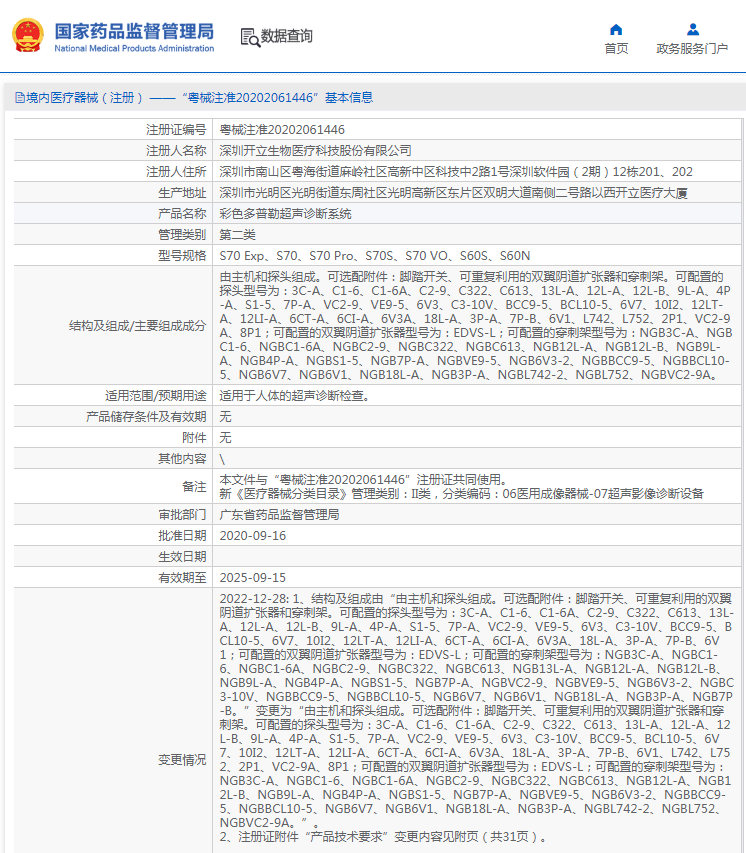The height and width of the screenshot is (853, 746).
Task: Select the registration number 粤械注准20202061446 value
Action: coord(282,130)
